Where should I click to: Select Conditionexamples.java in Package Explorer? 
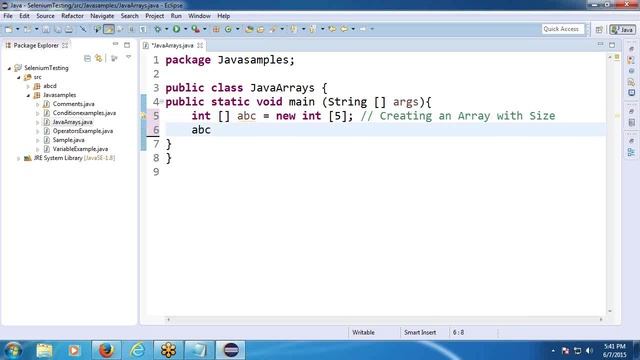tap(84, 113)
